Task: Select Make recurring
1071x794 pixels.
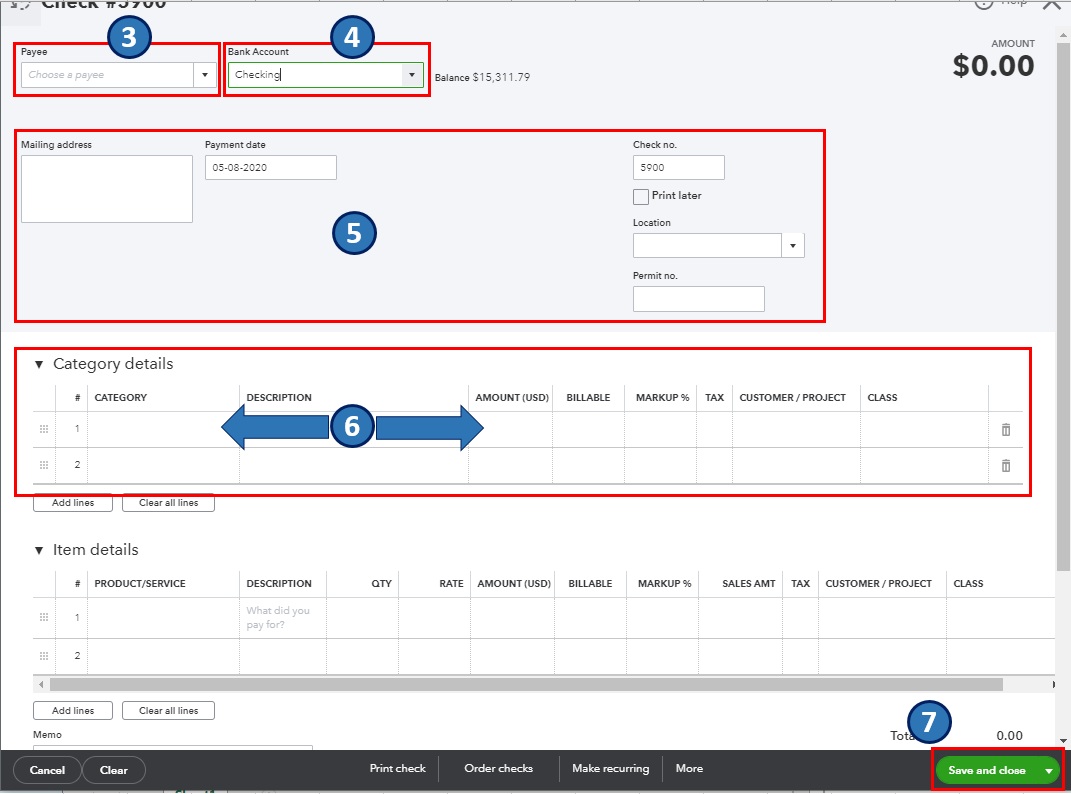Action: pos(610,769)
